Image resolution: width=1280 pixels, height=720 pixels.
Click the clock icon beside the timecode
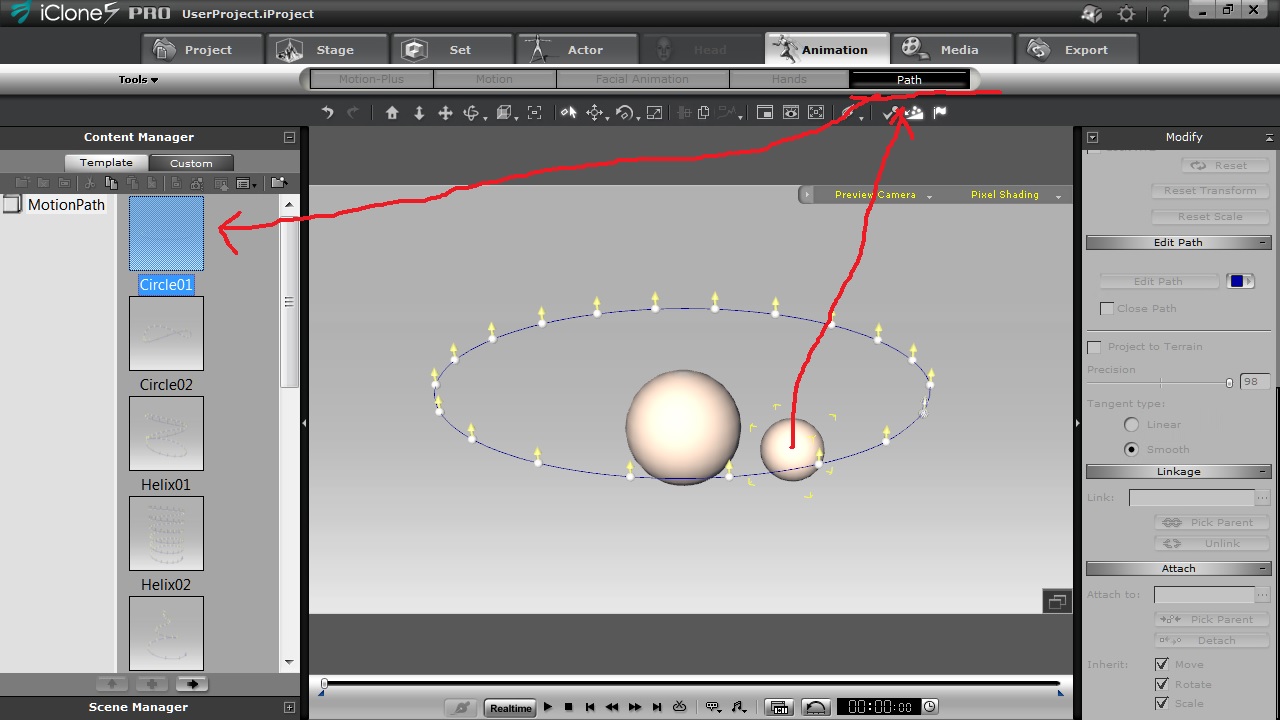pos(930,706)
